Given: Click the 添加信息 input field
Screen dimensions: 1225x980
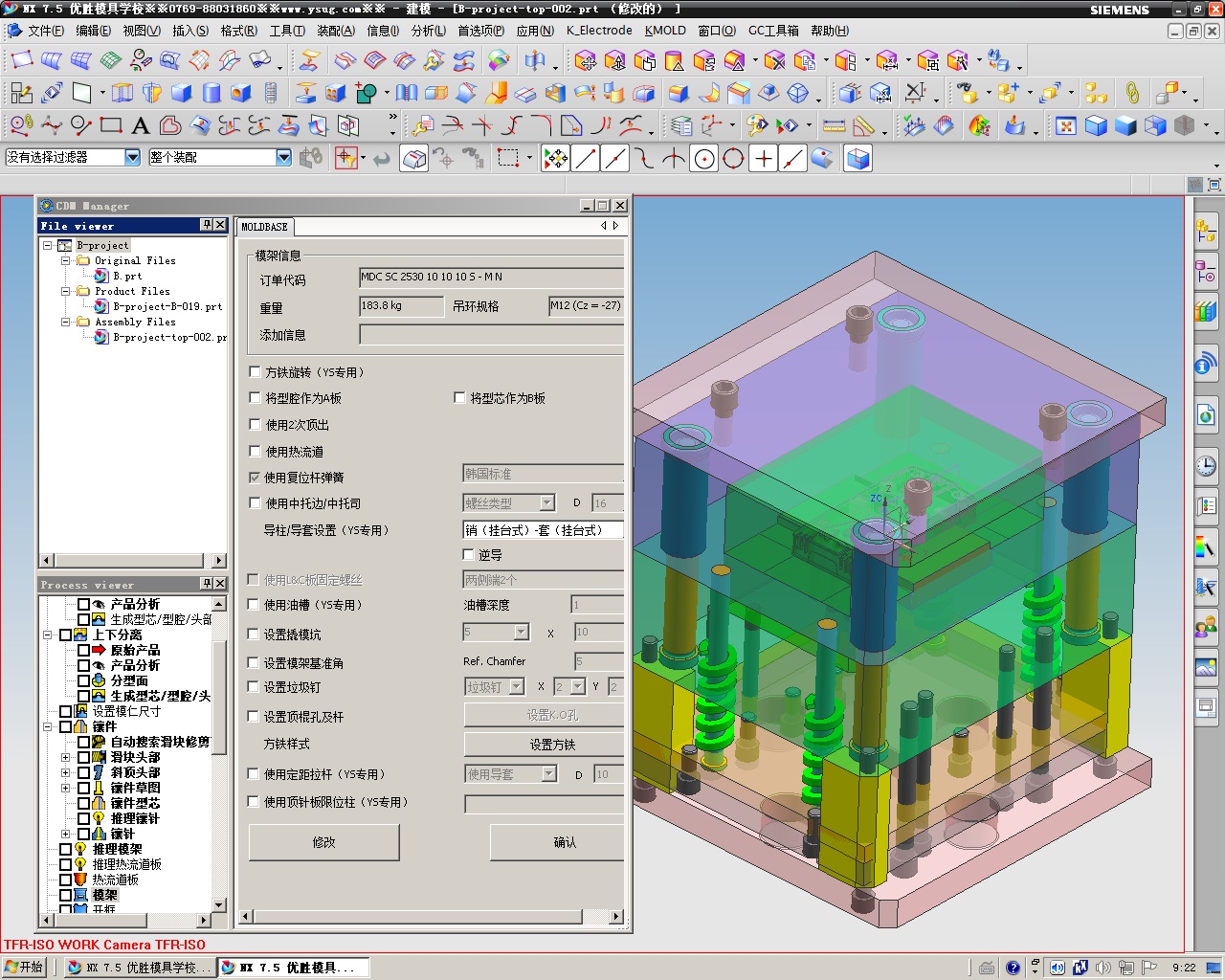Looking at the screenshot, I should 491,334.
